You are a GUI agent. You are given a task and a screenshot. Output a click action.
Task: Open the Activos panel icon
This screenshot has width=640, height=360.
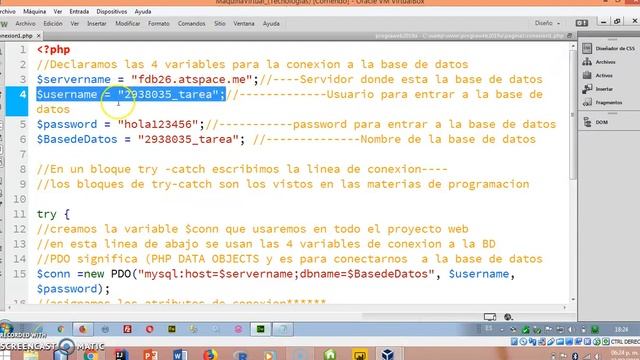click(587, 76)
